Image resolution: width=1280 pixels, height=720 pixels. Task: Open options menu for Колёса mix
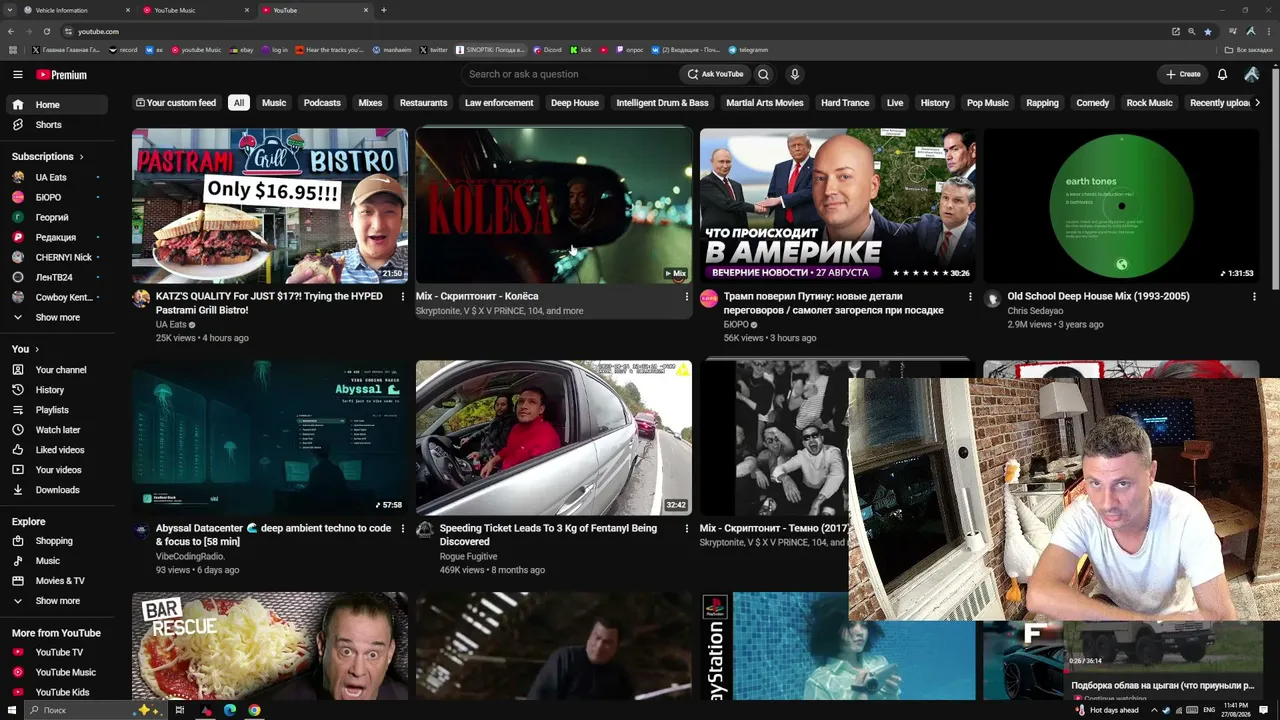(687, 297)
